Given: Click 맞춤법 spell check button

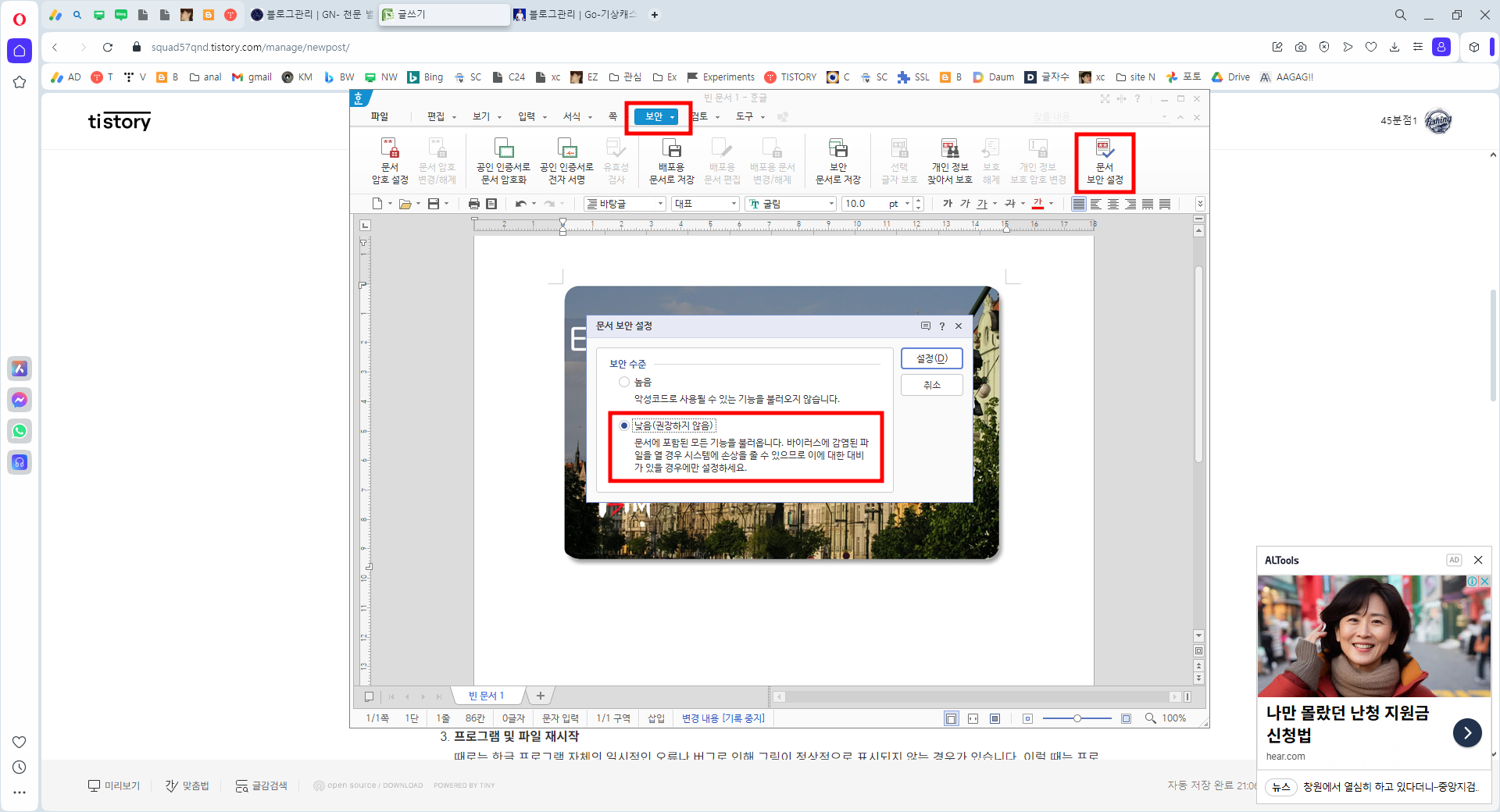Looking at the screenshot, I should coord(187,785).
